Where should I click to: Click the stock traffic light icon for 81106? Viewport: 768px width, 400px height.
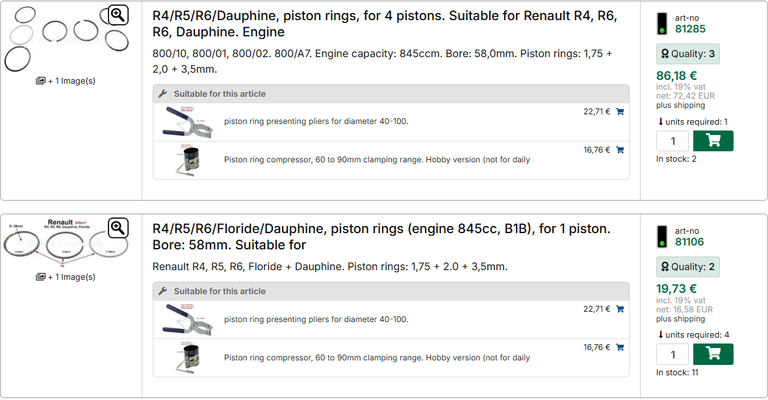[x=662, y=236]
